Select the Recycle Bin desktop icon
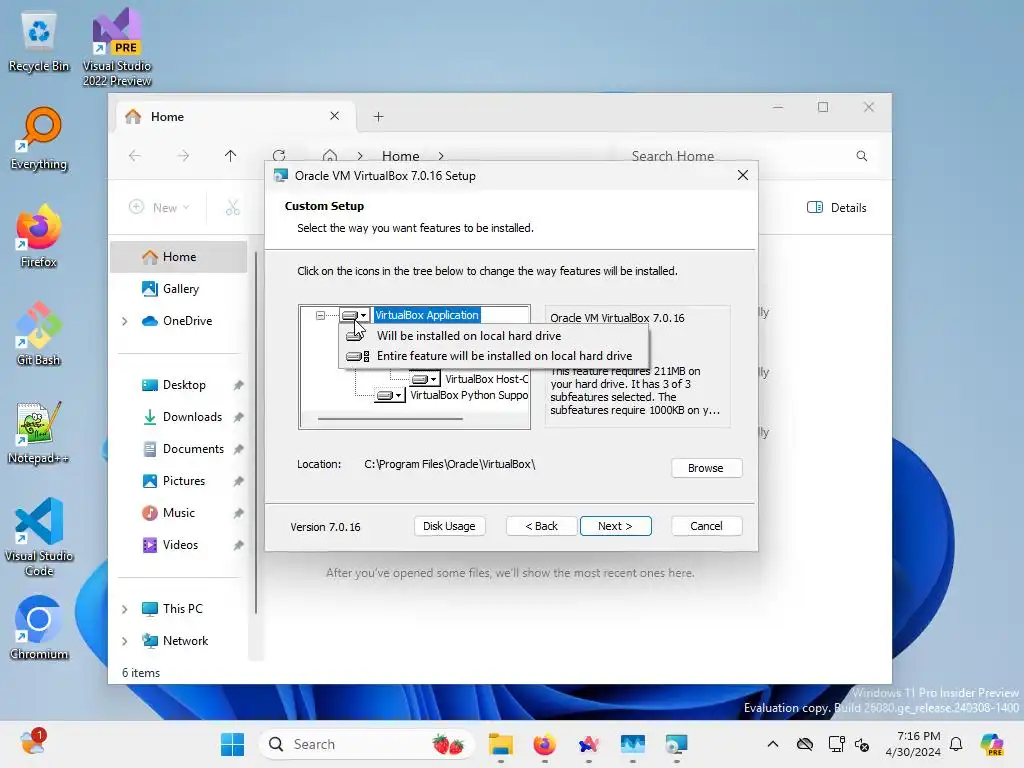 [x=39, y=42]
